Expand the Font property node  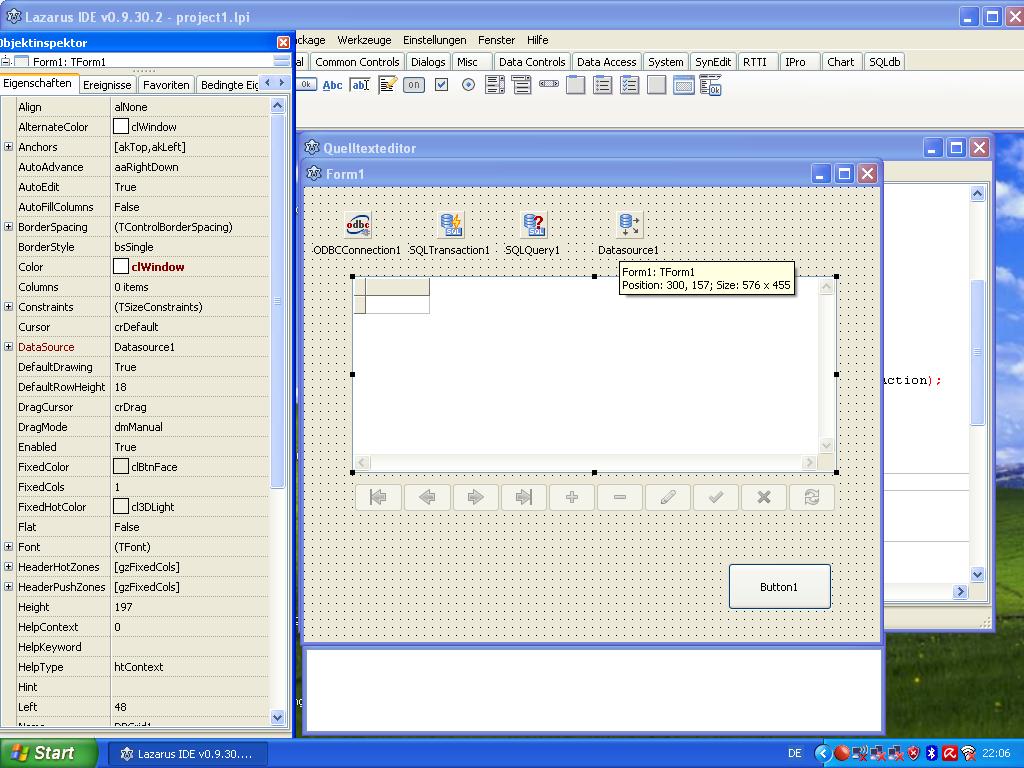tap(8, 547)
